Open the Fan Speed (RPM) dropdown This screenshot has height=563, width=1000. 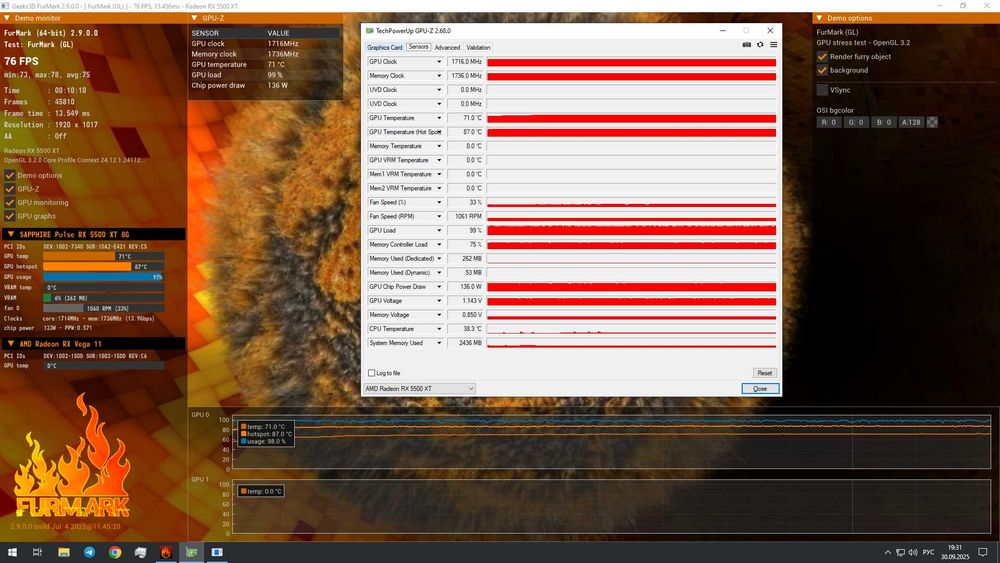point(439,216)
